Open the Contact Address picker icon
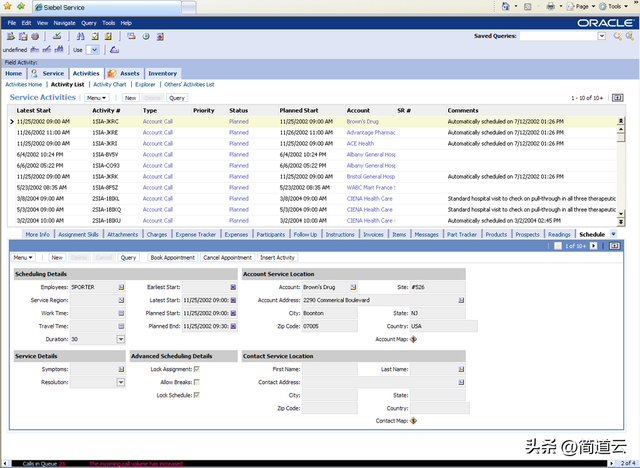This screenshot has width=640, height=468. click(461, 382)
